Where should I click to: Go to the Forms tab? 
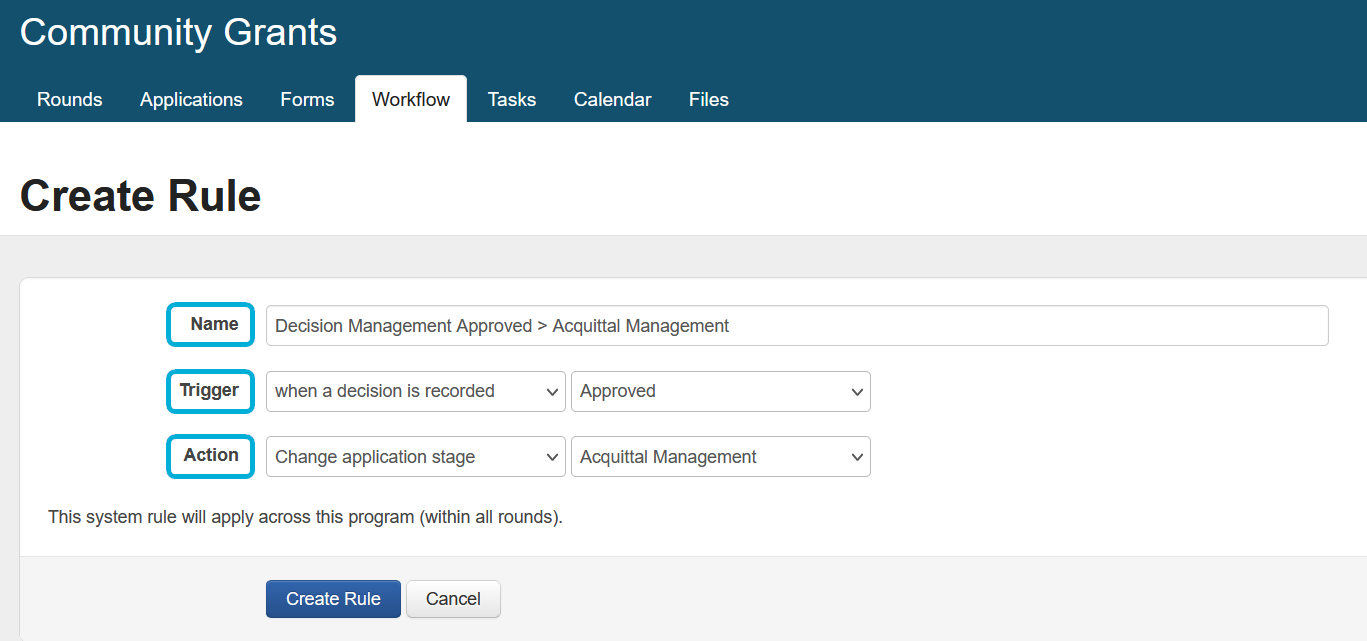pyautogui.click(x=307, y=100)
